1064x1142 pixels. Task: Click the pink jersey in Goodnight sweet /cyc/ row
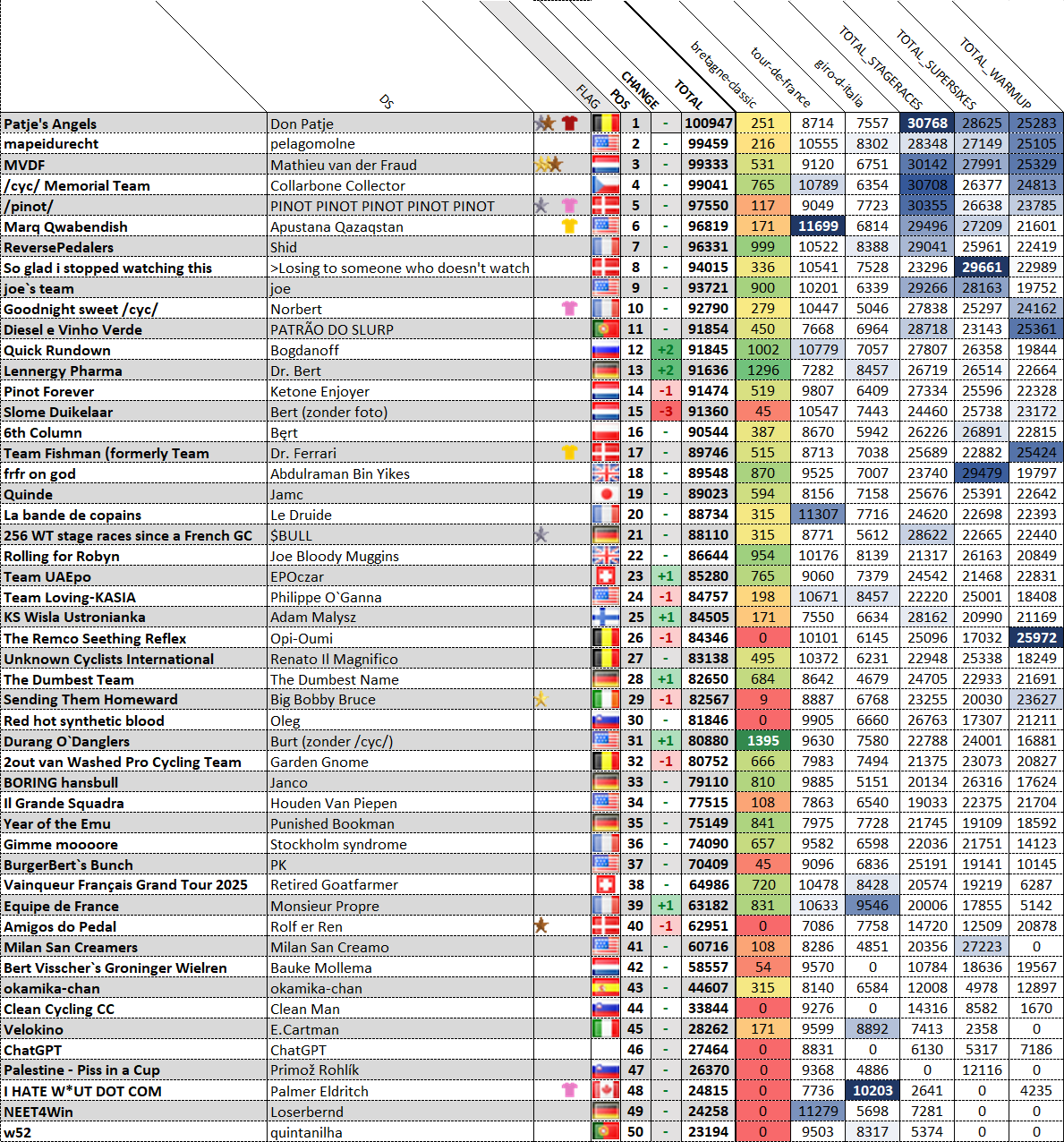tap(569, 308)
